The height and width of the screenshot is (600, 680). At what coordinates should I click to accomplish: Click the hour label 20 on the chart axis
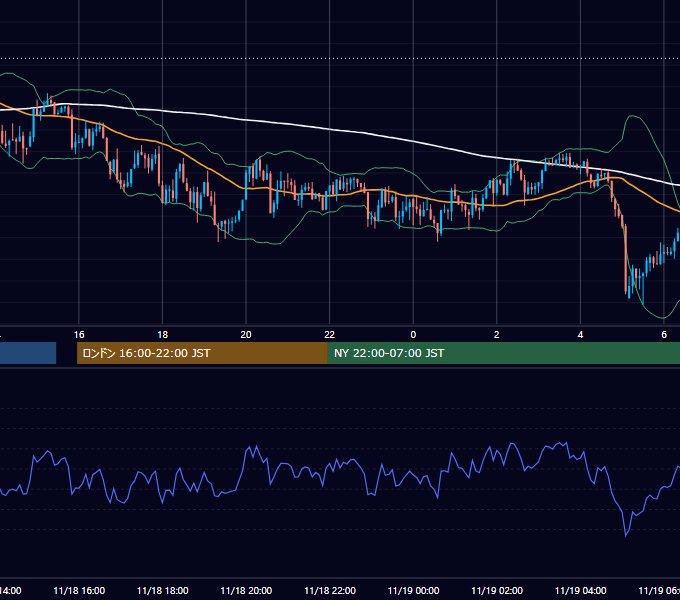[246, 335]
